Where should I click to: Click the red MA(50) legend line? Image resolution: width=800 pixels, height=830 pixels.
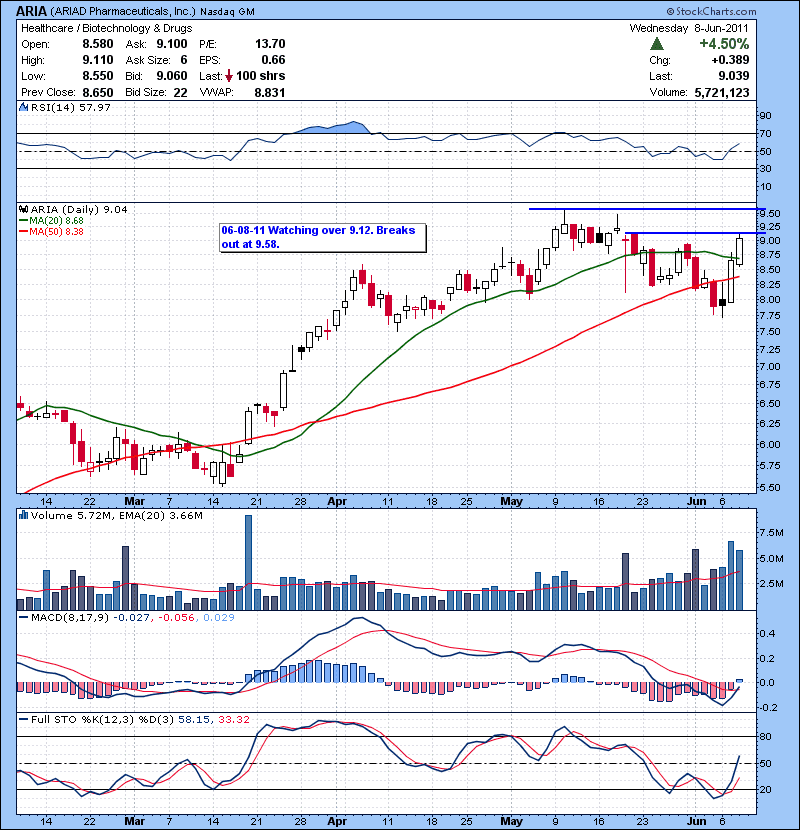click(x=23, y=232)
